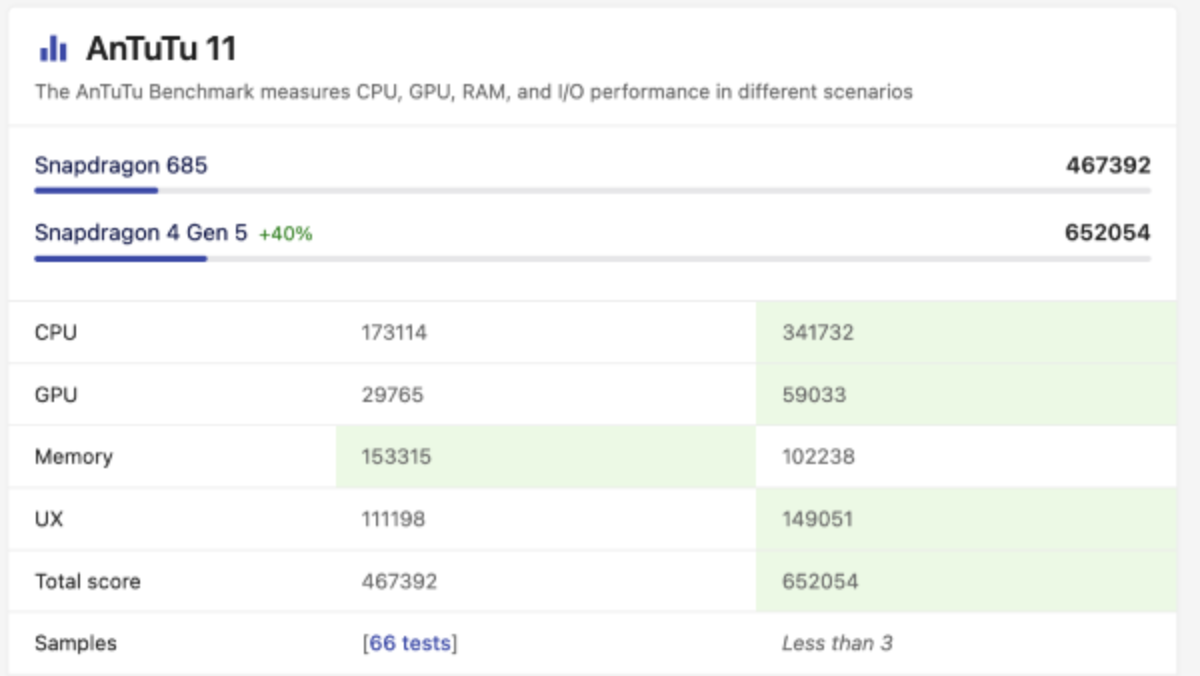Click the CPU row label
Viewport: 1200px width, 676px height.
56,332
